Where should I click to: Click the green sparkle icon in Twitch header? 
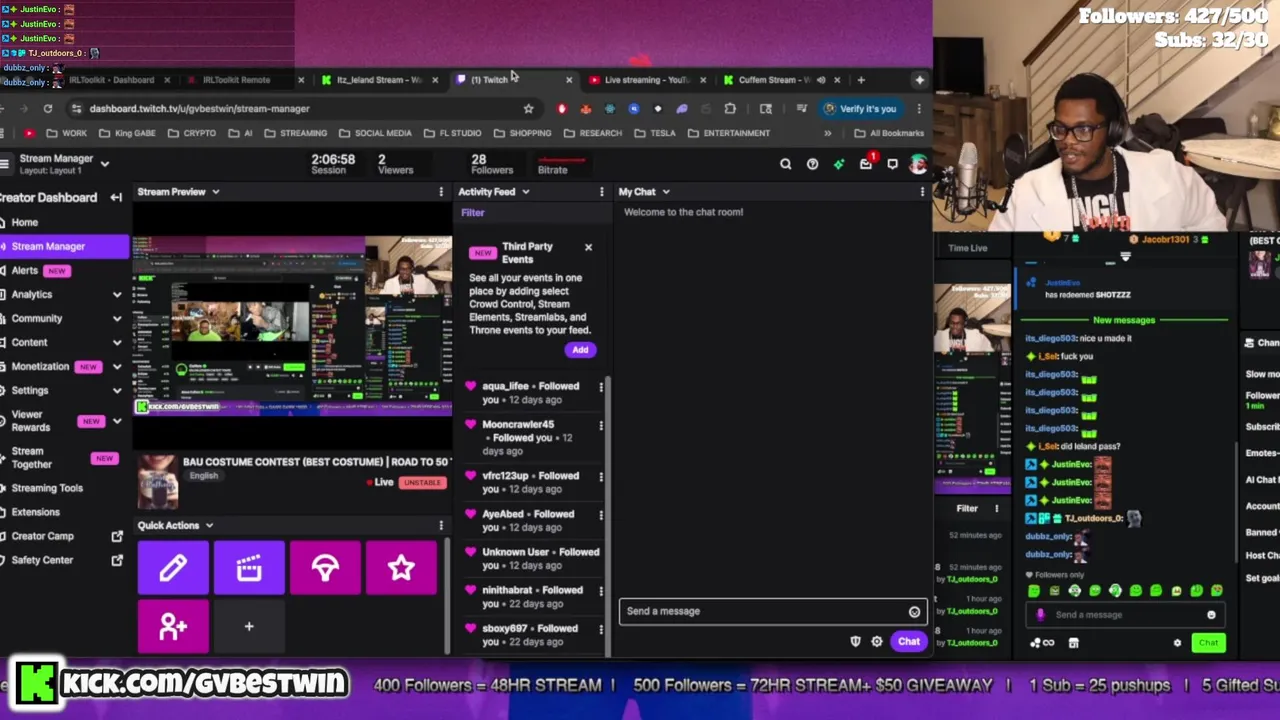[x=839, y=164]
